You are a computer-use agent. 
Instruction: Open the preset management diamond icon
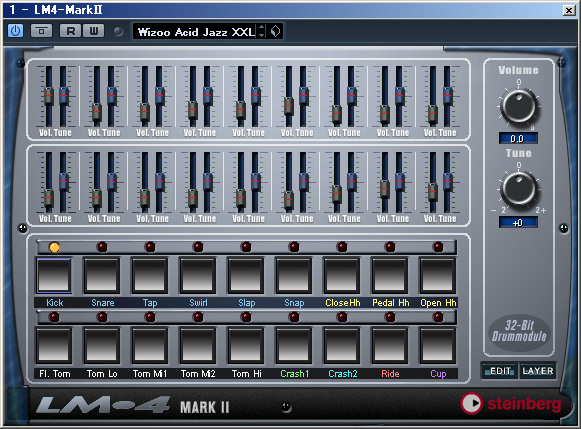click(275, 31)
